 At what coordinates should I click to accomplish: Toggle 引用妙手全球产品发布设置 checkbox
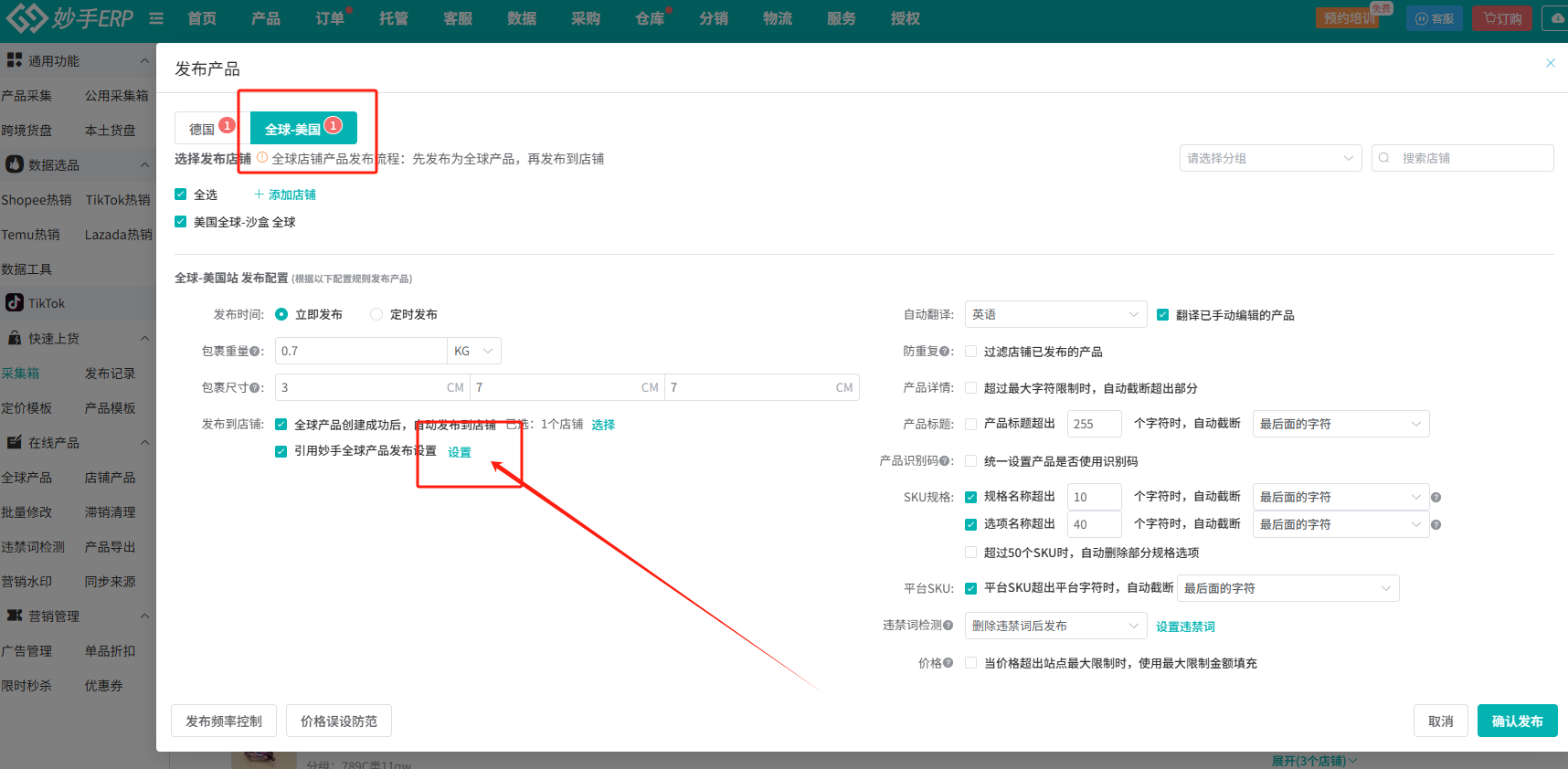pos(281,451)
